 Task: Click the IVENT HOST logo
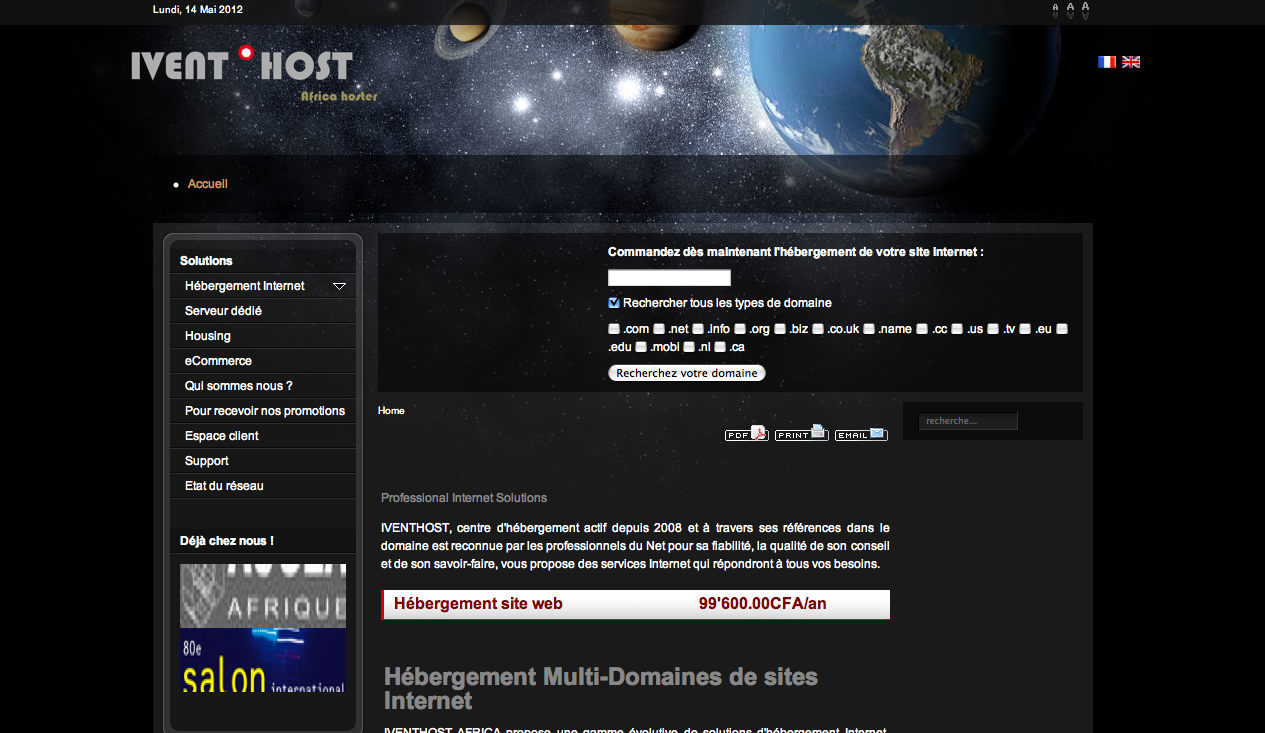click(x=242, y=66)
